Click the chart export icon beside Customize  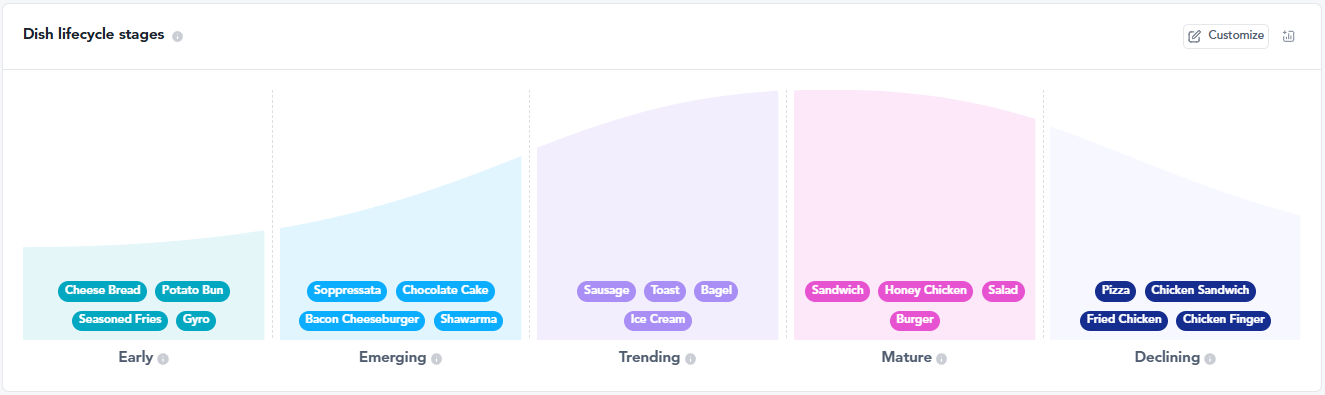pyautogui.click(x=1288, y=36)
